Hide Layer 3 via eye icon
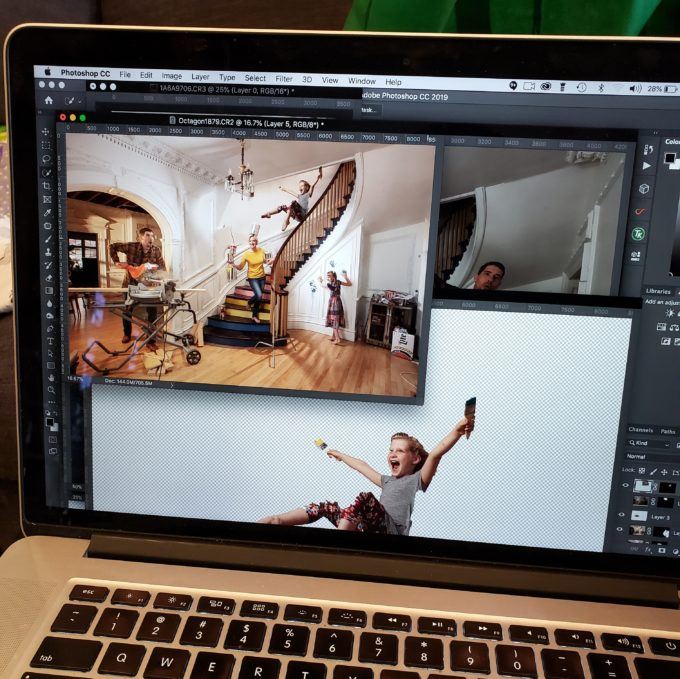 tap(621, 515)
